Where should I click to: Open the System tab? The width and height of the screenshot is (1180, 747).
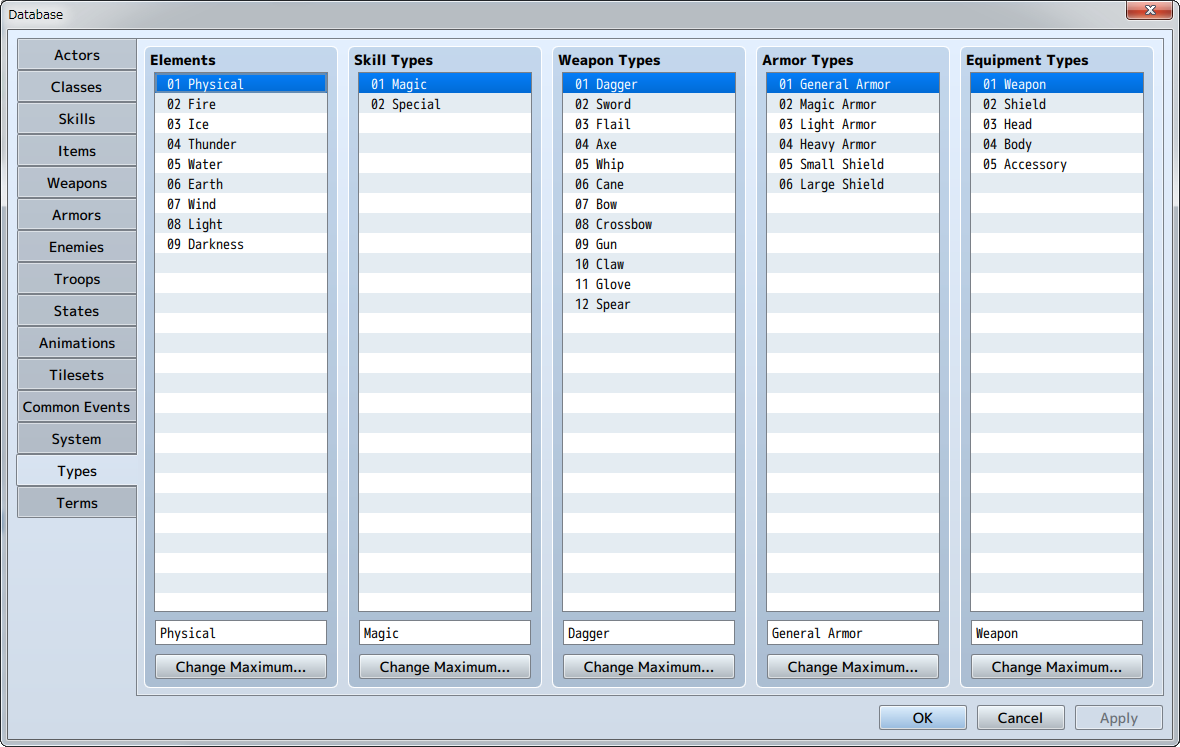coord(77,439)
